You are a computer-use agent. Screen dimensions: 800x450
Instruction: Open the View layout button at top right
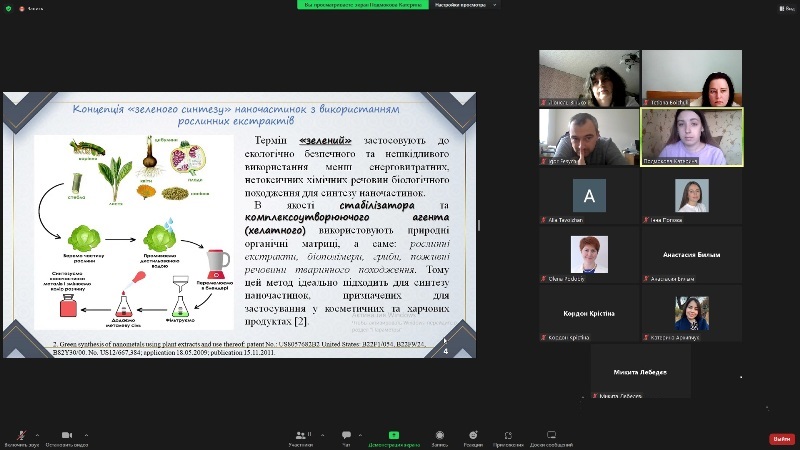(787, 8)
